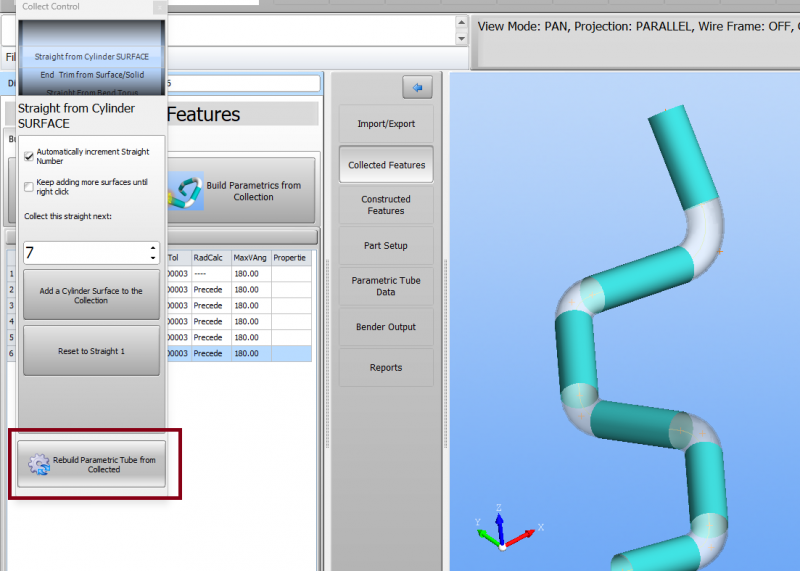Click scroll up arrow of top text box
Image resolution: width=800 pixels, height=571 pixels.
click(461, 22)
